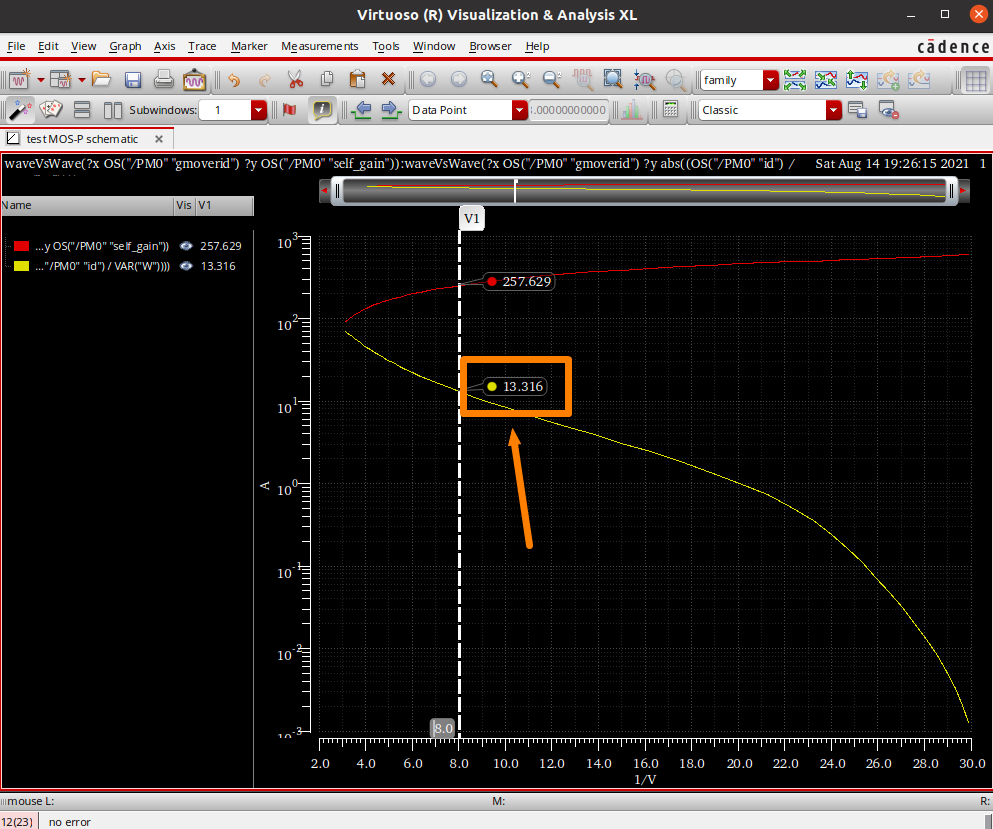Click the marker value input field
The width and height of the screenshot is (993, 829).
tap(568, 110)
